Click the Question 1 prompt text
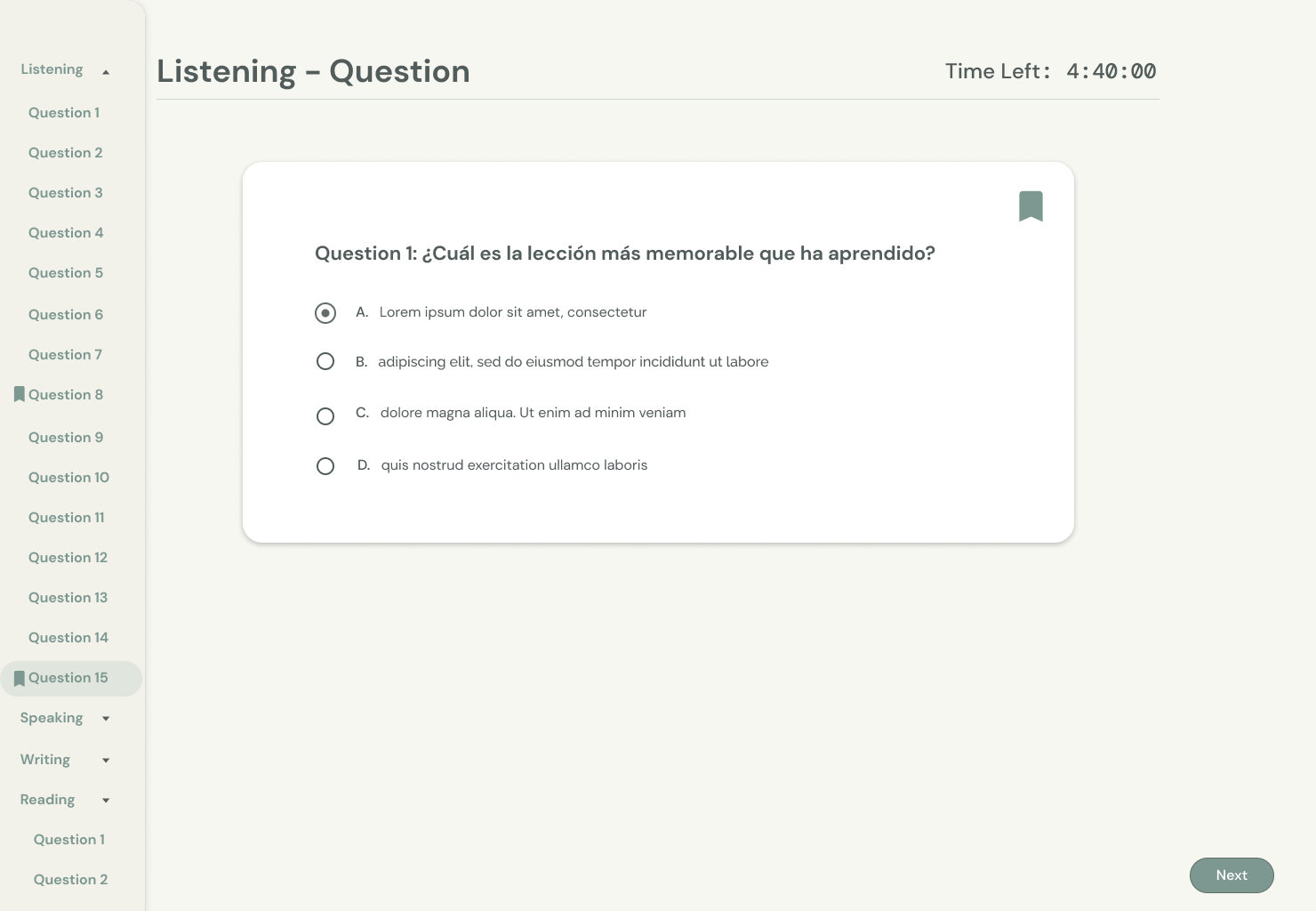This screenshot has height=911, width=1316. point(624,254)
